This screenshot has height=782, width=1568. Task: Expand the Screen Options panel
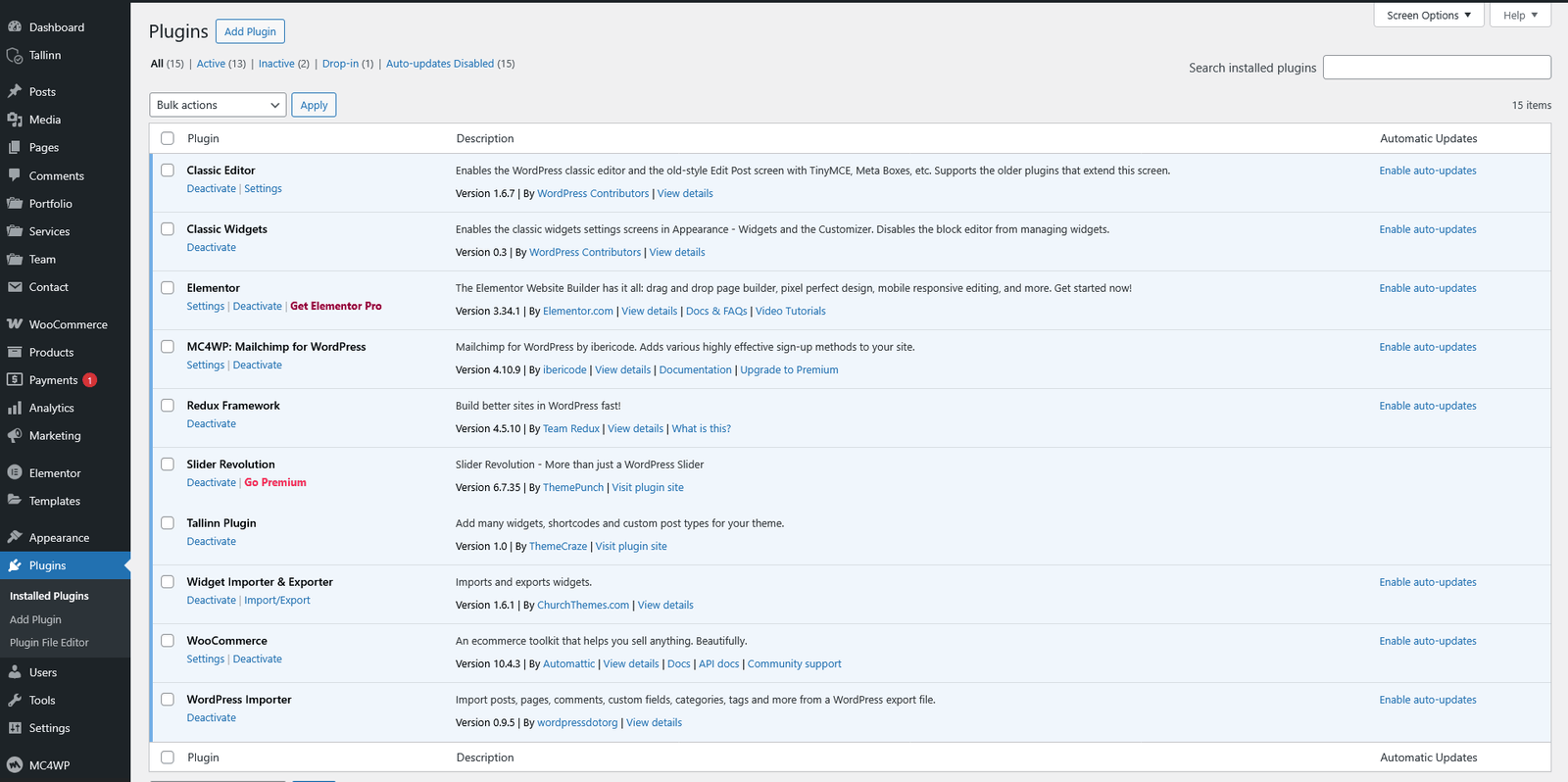[1429, 16]
